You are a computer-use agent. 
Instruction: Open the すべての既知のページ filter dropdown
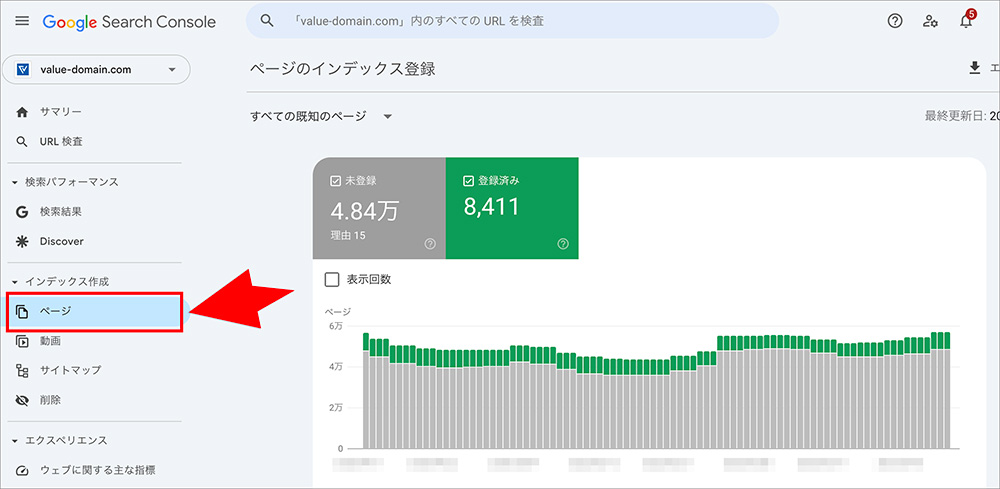321,116
